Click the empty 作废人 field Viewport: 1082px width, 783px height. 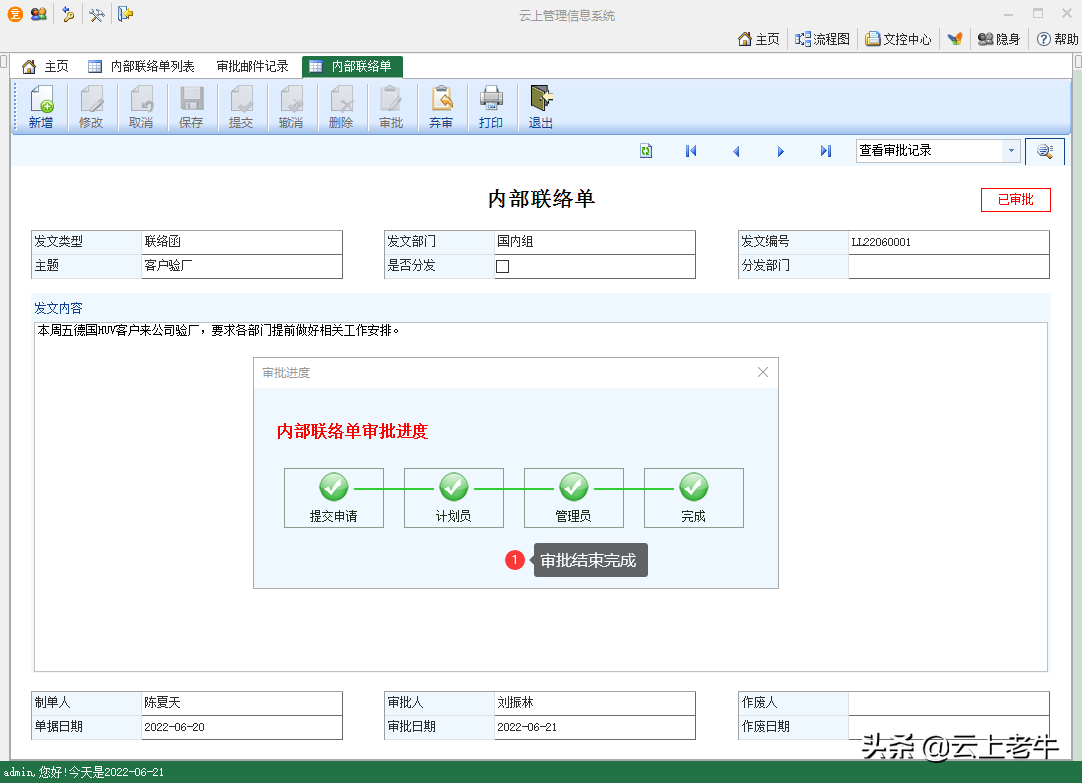[949, 703]
